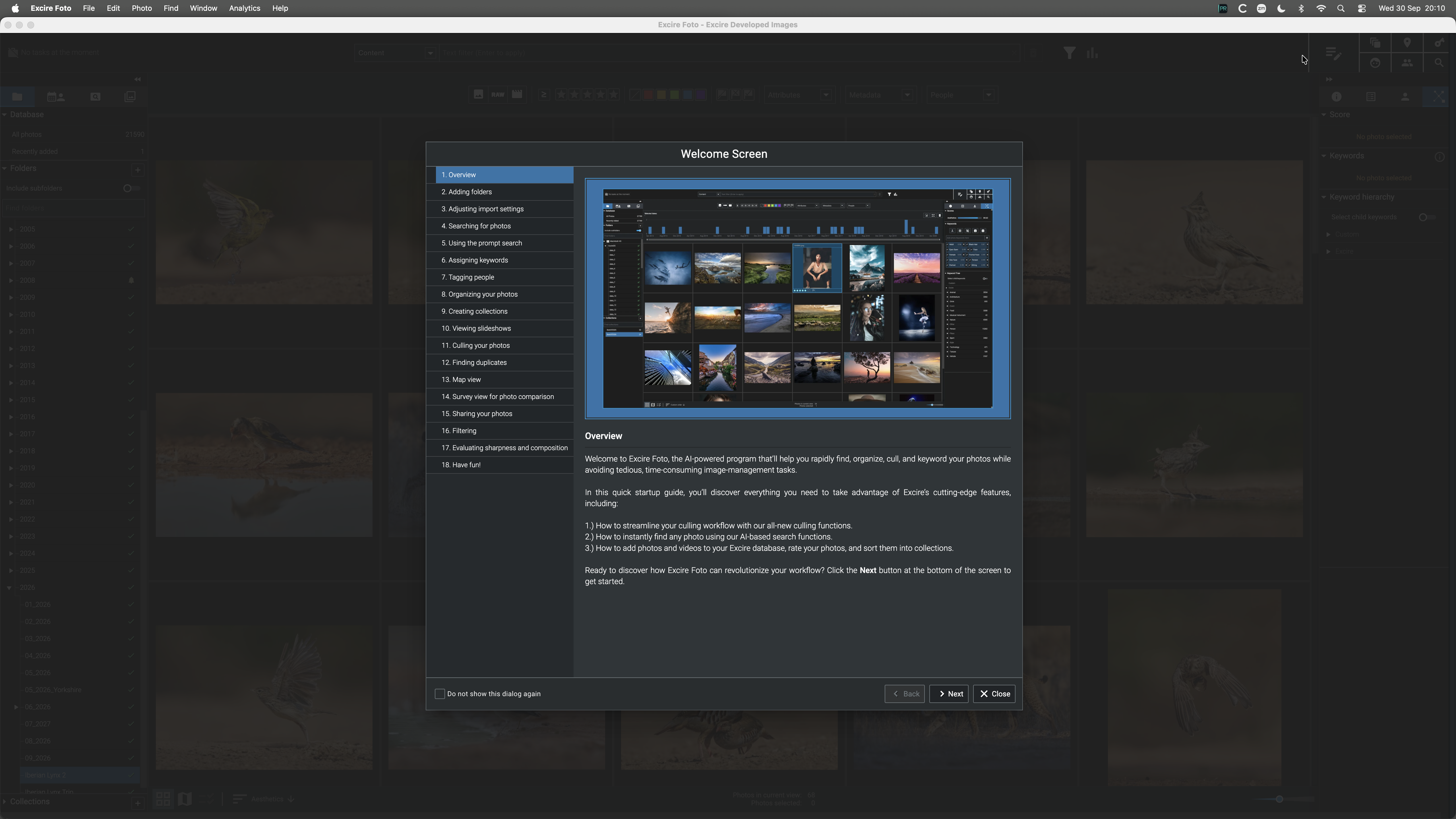Expand the 2025 folder
The width and height of the screenshot is (1456, 819).
point(11,570)
